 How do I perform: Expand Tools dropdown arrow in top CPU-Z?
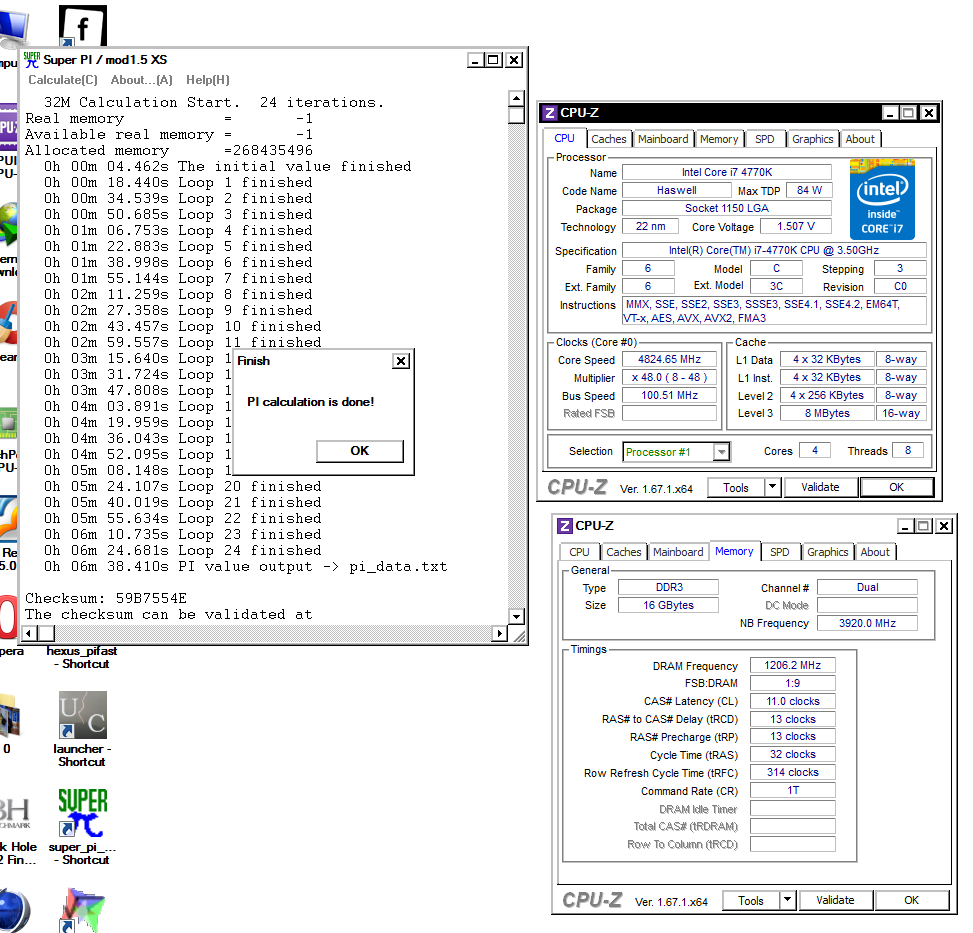(772, 488)
